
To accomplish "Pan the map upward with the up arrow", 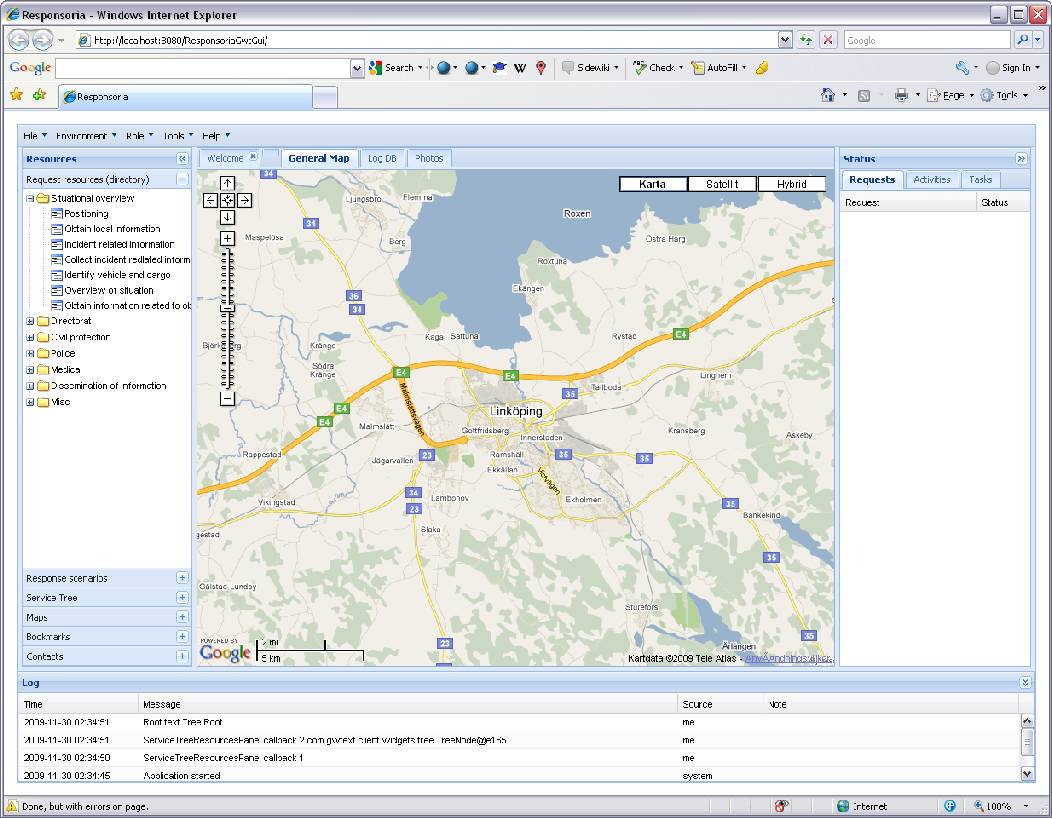I will tap(227, 183).
